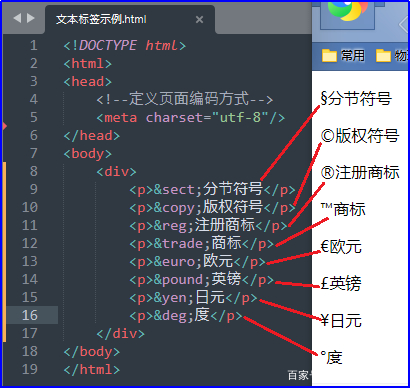This screenshot has width=410, height=388.
Task: Click the &yen;日元 code line
Action: (x=194, y=297)
